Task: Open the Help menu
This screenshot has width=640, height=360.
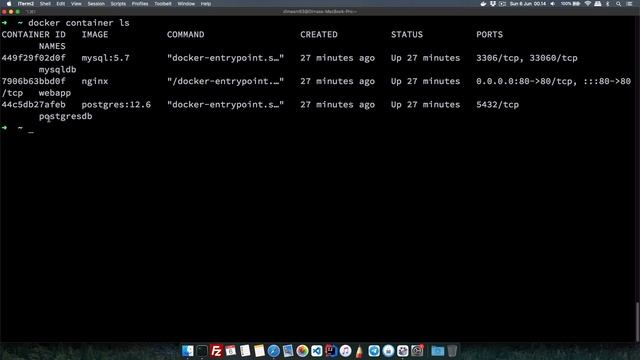Action: (206, 4)
